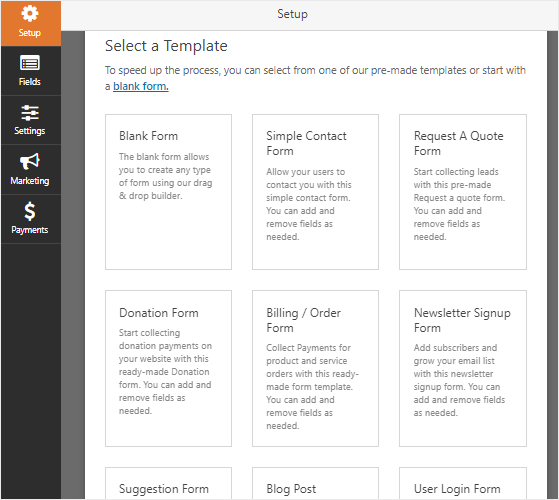Choose the Donation Form template

click(168, 368)
